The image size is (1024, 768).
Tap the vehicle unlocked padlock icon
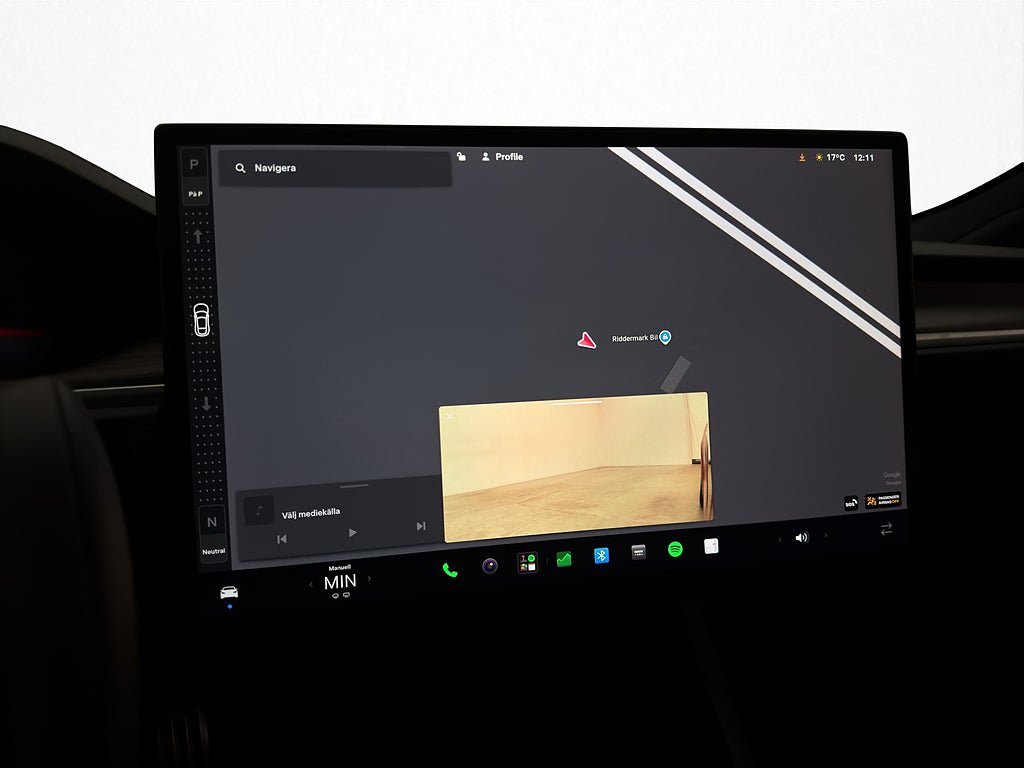click(461, 156)
